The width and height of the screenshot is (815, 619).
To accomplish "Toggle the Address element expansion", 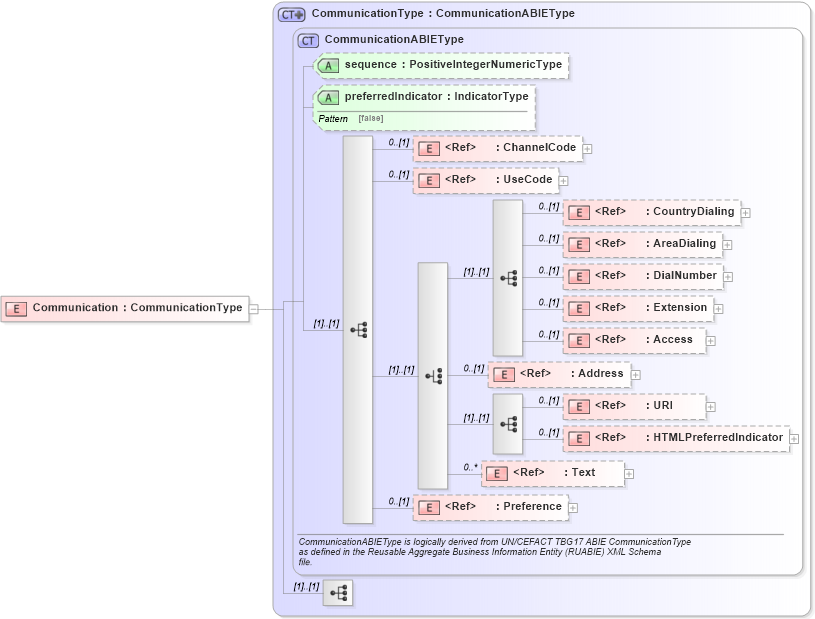I will [637, 373].
